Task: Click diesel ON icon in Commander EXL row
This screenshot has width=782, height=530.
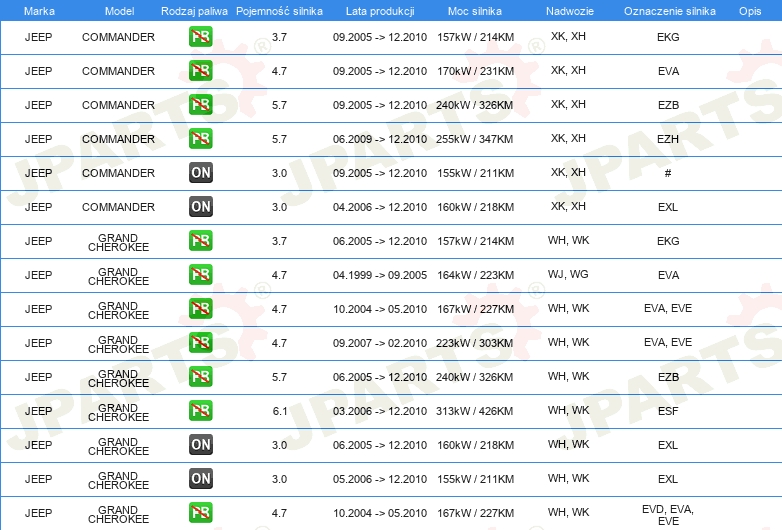Action: pyautogui.click(x=200, y=206)
